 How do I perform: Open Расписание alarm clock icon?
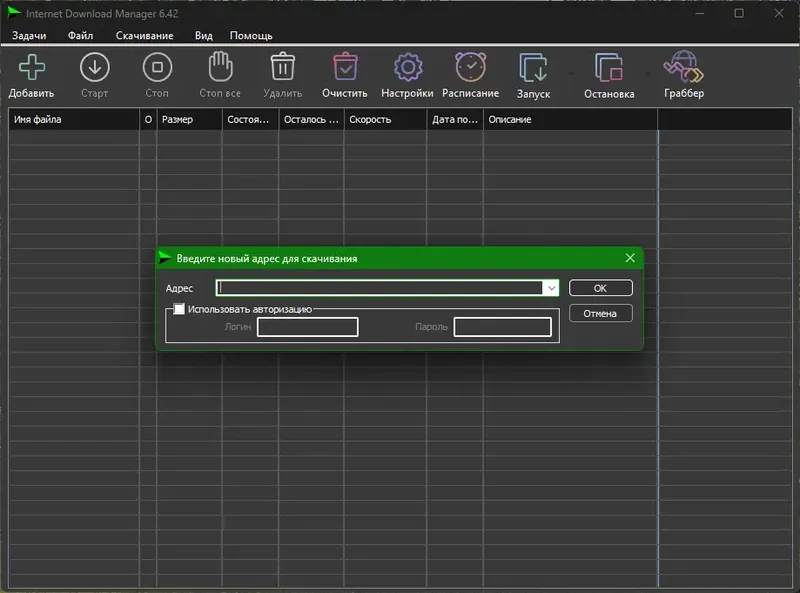[470, 67]
